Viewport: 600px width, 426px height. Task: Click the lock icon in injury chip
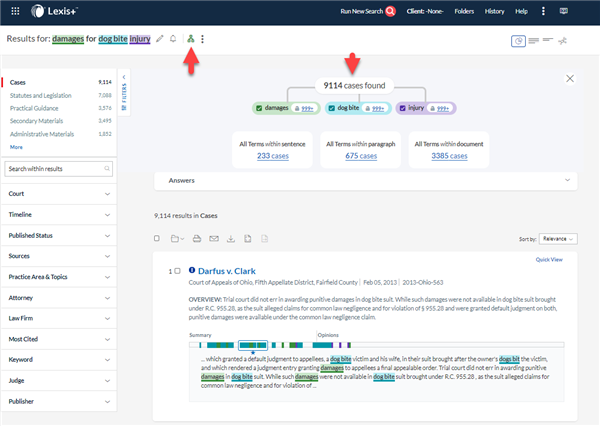[x=432, y=108]
